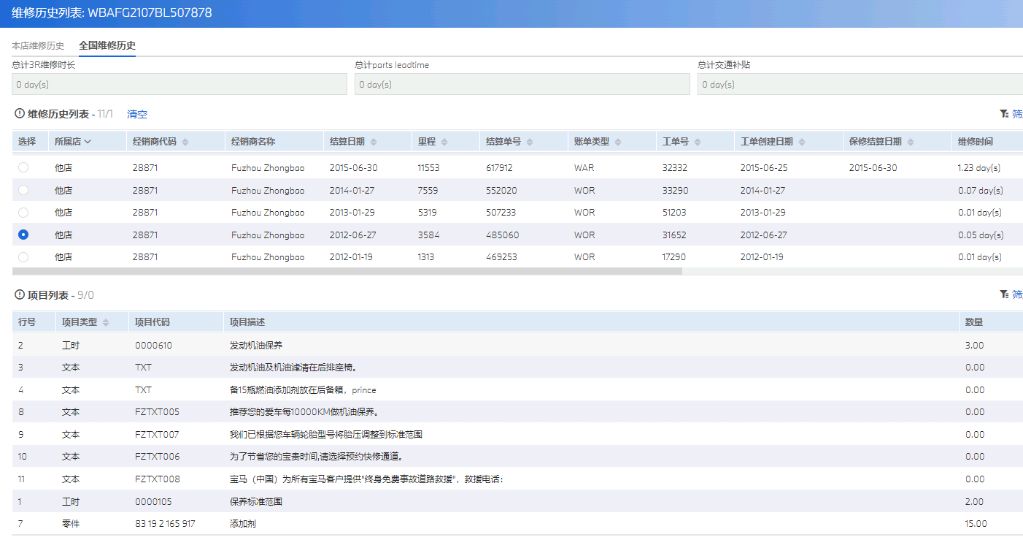Click item code FZTXT007
Screen dimensions: 1023x559
[x=157, y=434]
